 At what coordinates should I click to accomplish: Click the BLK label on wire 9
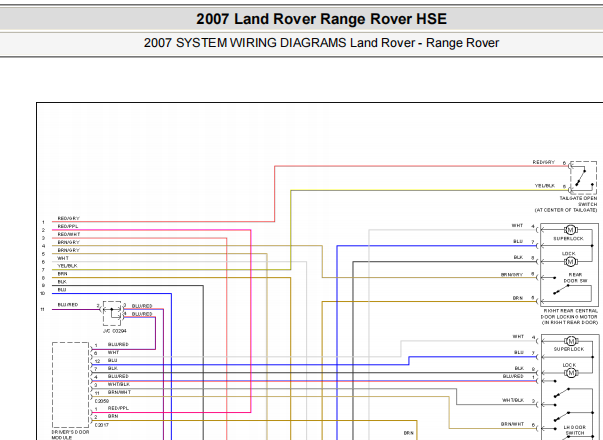pos(62,282)
